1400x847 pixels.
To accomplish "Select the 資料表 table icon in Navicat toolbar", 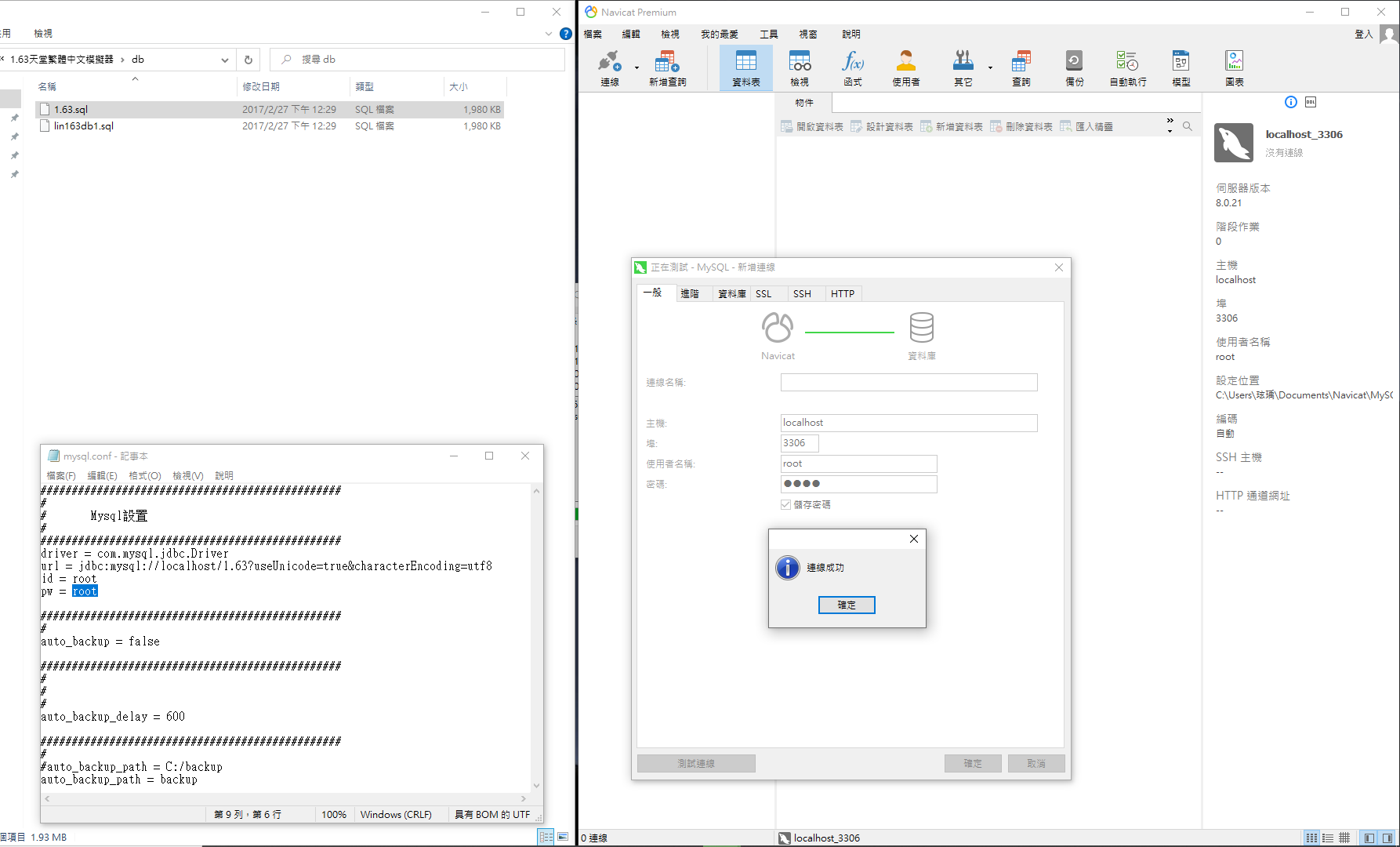I will tap(745, 68).
